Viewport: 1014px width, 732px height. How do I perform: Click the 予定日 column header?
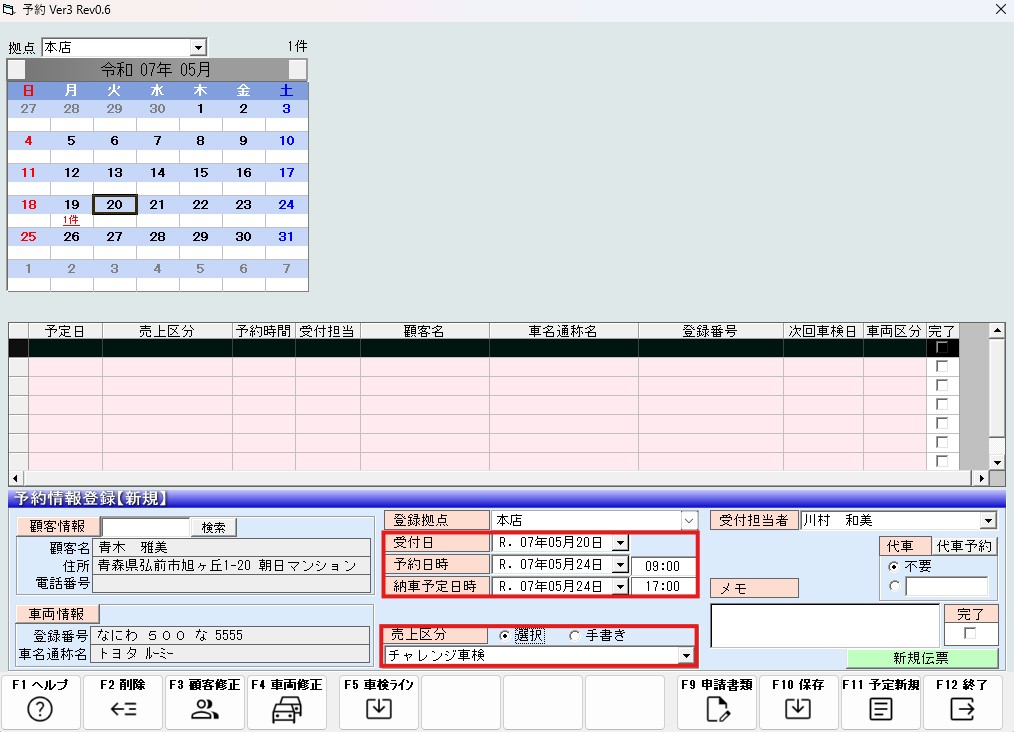coord(65,331)
